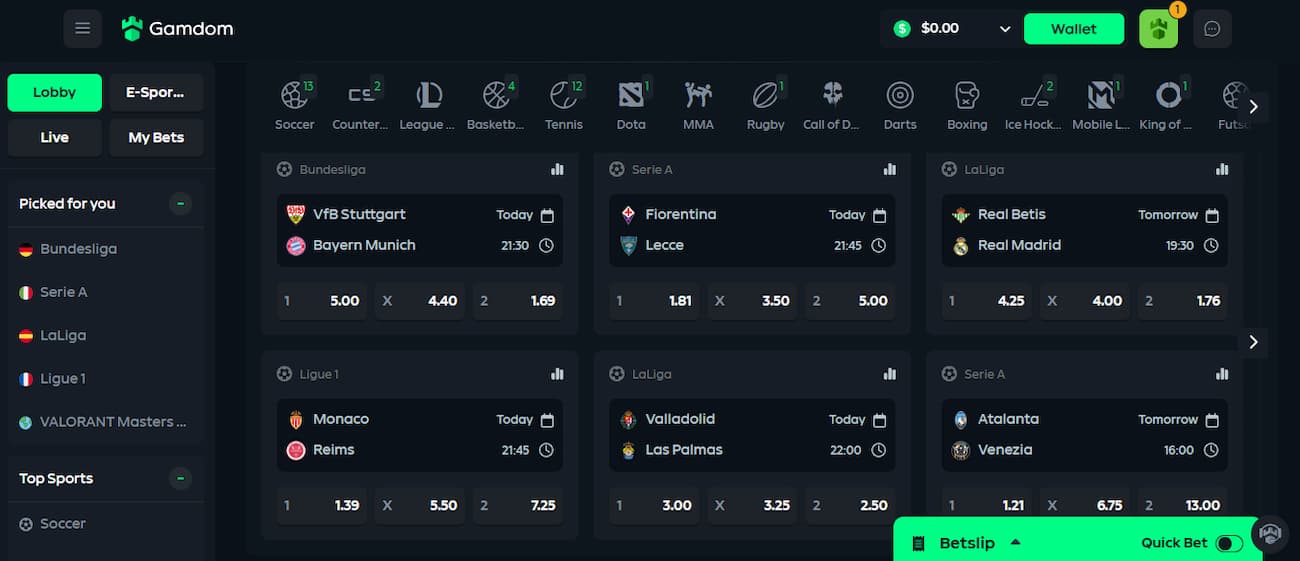Bet on Real Madrid win at 1.76

coord(1183,300)
